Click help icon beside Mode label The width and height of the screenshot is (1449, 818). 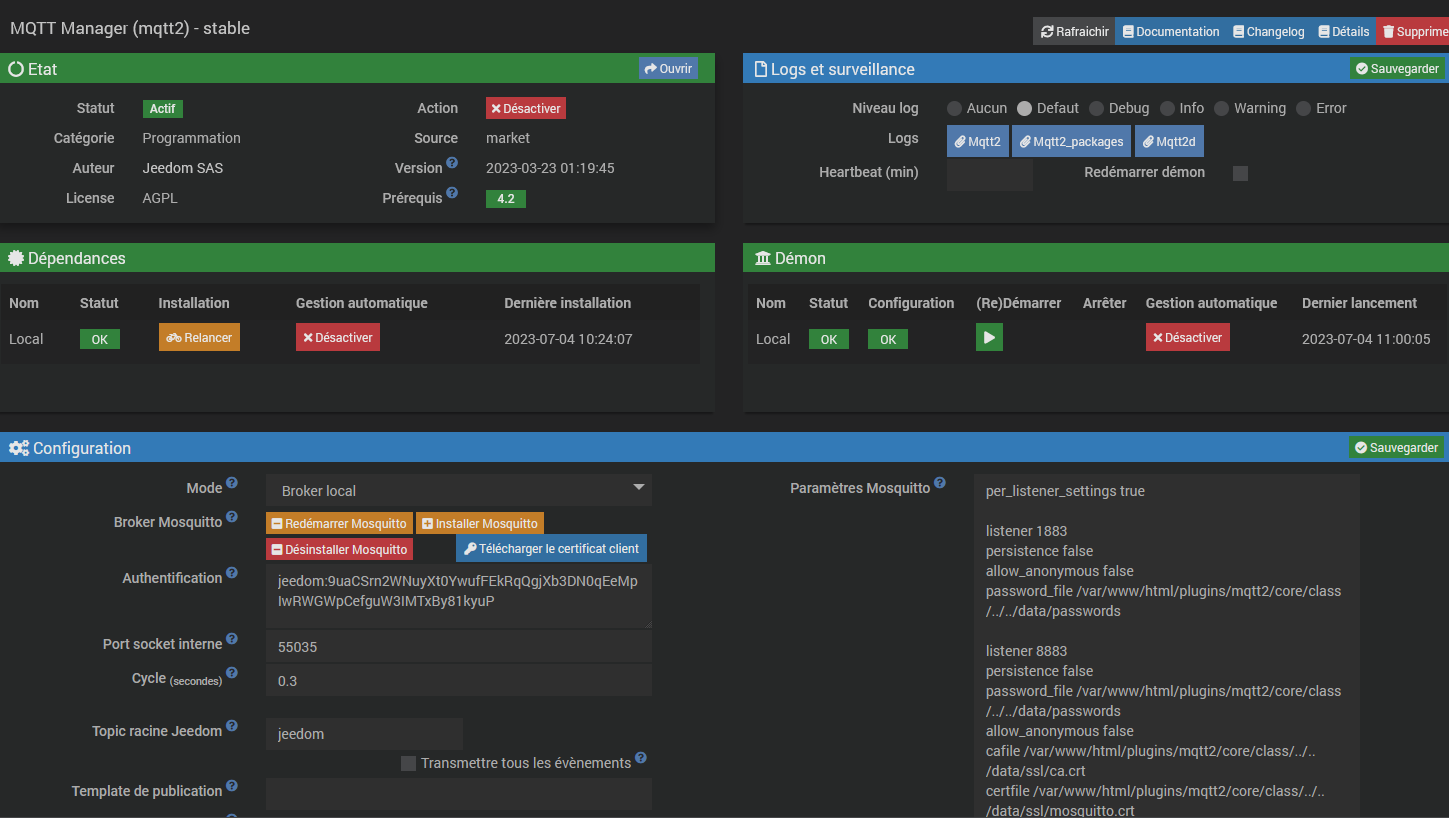pos(232,483)
